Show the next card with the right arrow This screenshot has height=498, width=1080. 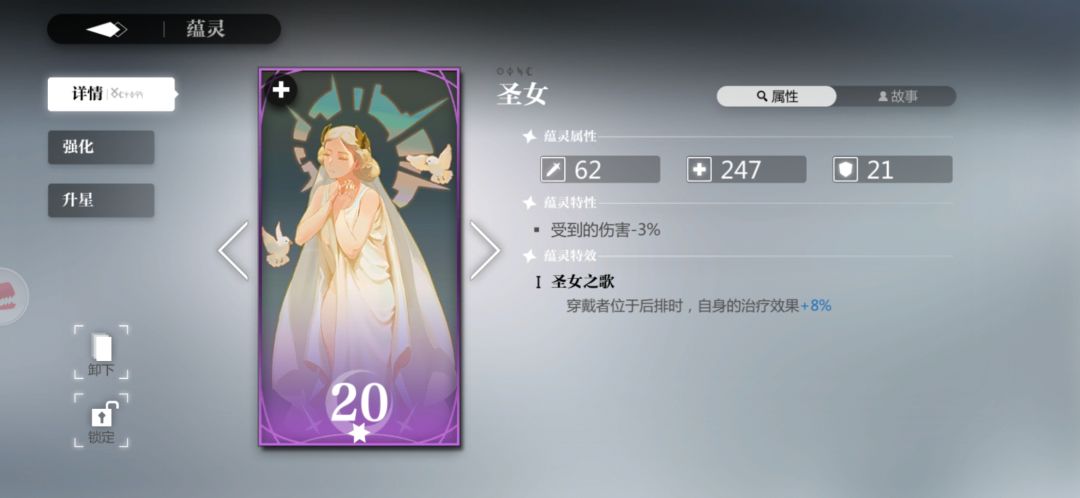485,250
